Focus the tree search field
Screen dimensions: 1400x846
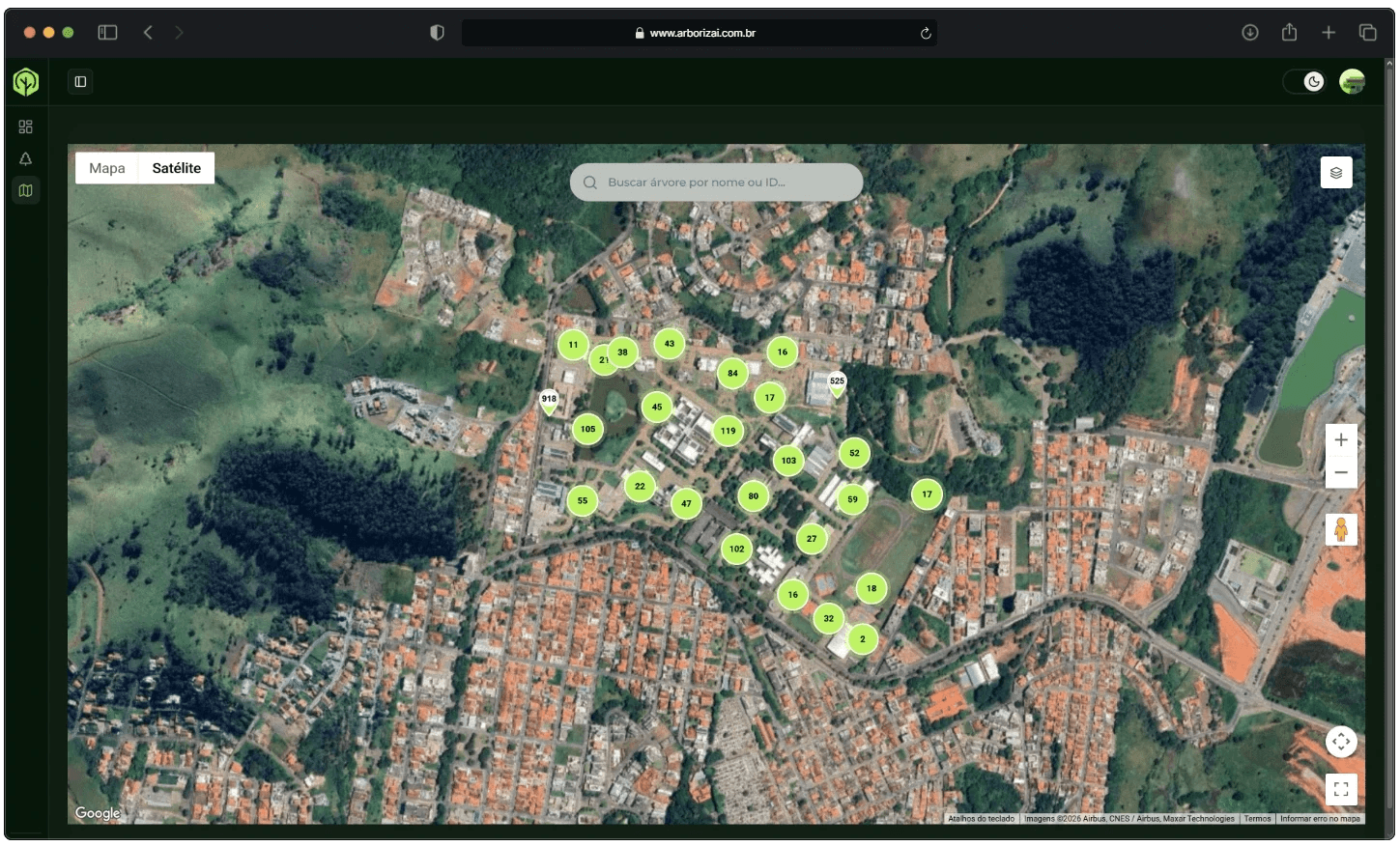[716, 182]
